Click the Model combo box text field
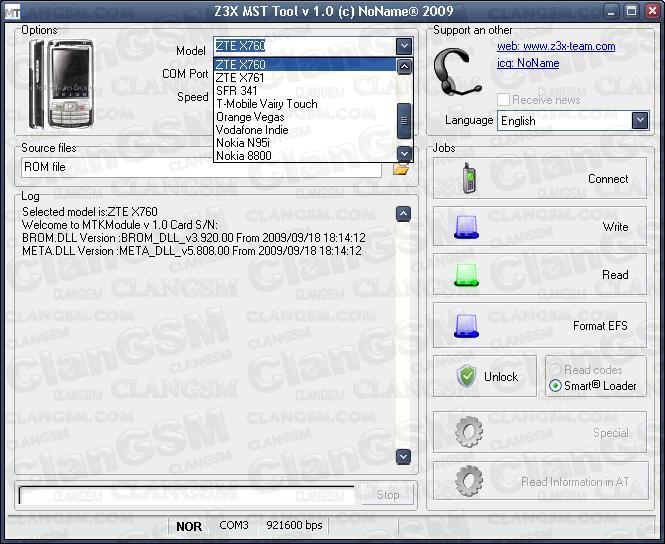 [x=305, y=46]
